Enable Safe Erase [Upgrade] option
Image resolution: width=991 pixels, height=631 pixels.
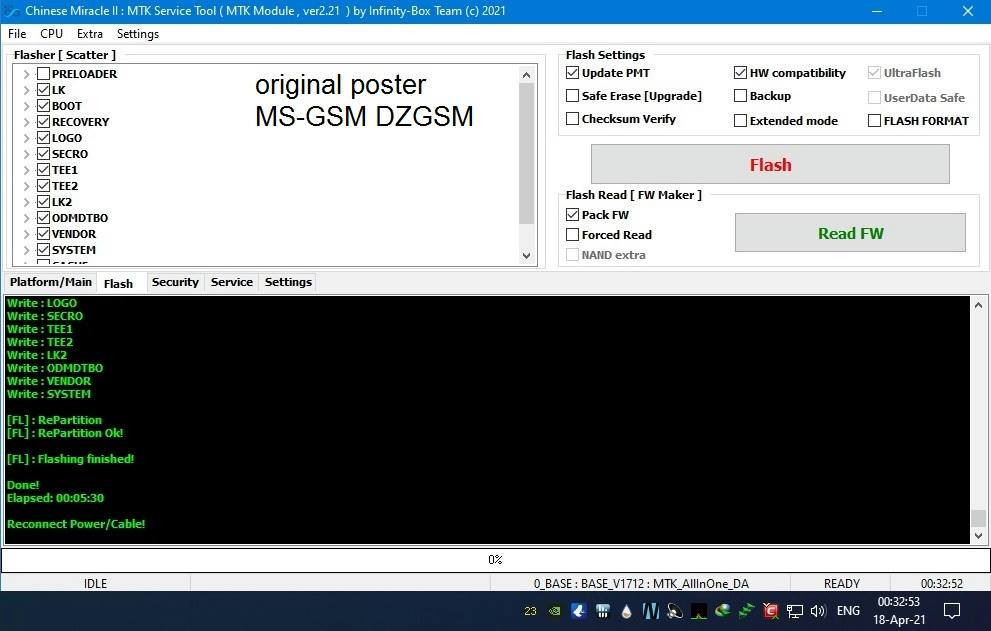tap(573, 95)
